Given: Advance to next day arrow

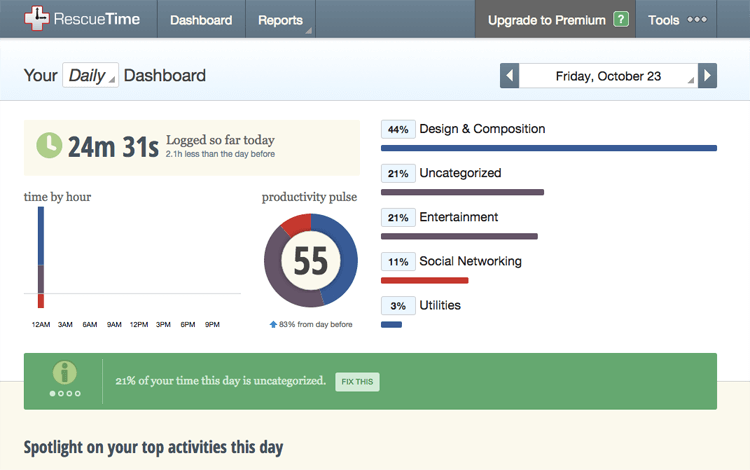Looking at the screenshot, I should pos(707,76).
